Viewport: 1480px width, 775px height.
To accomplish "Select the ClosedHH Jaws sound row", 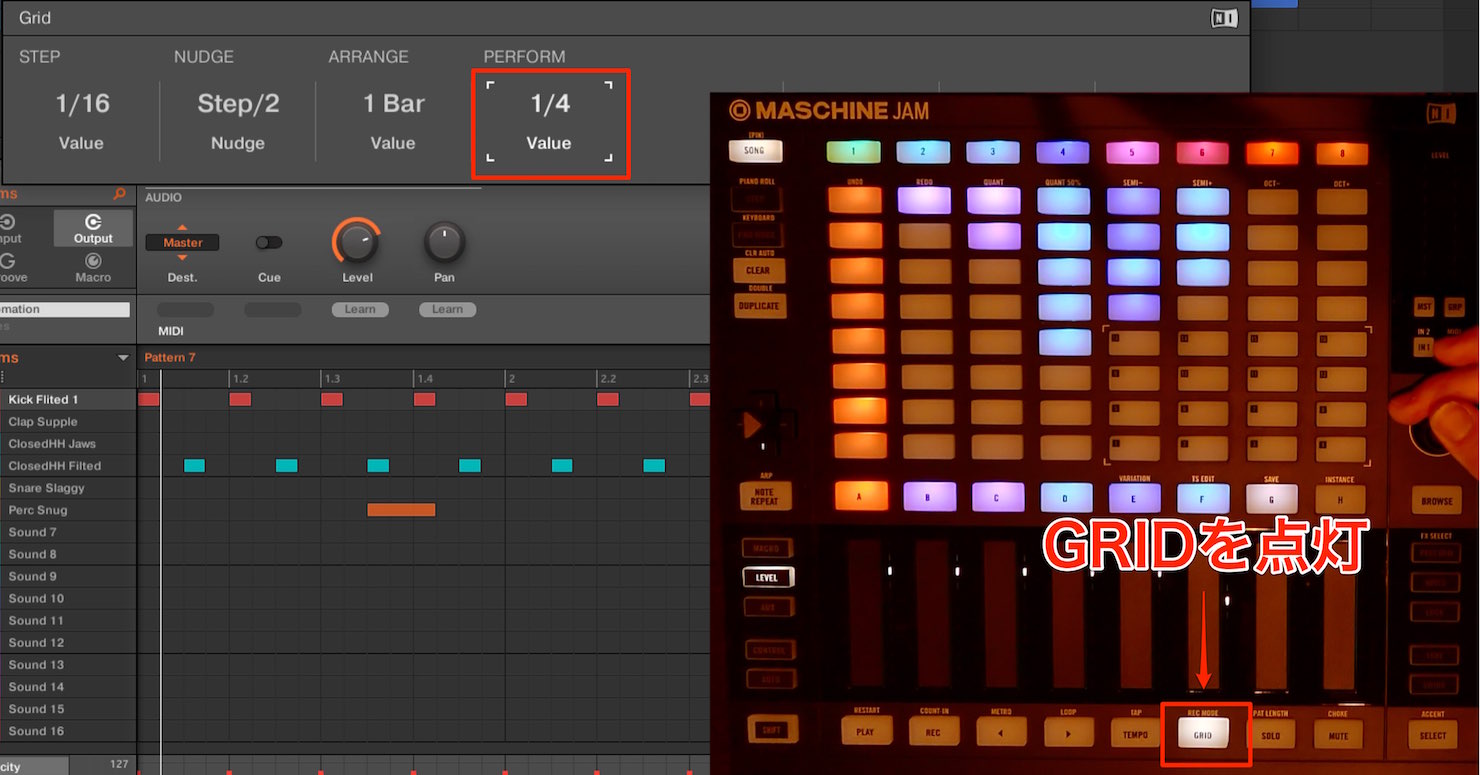I will [x=68, y=444].
